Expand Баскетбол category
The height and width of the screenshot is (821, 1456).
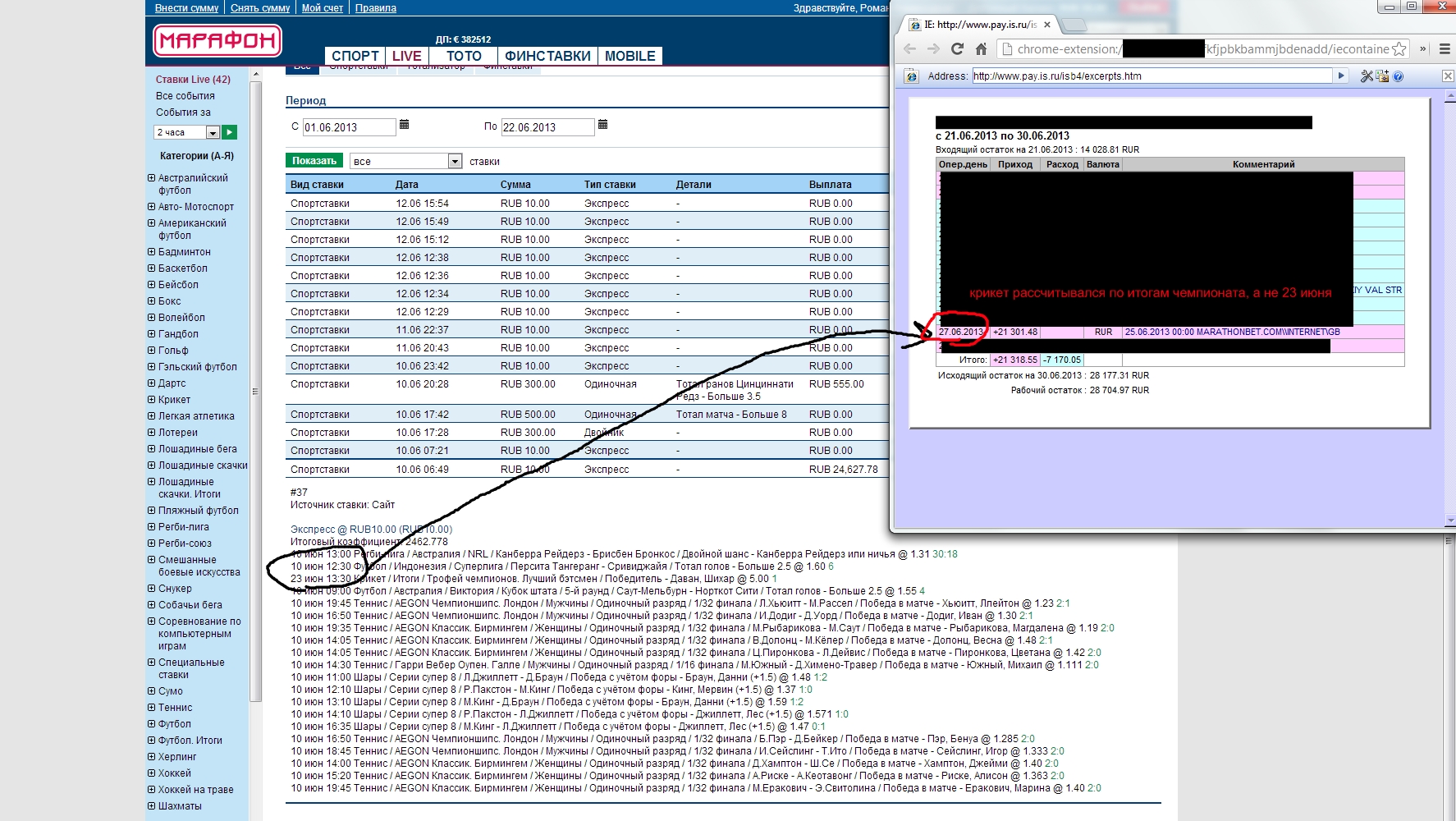[152, 268]
